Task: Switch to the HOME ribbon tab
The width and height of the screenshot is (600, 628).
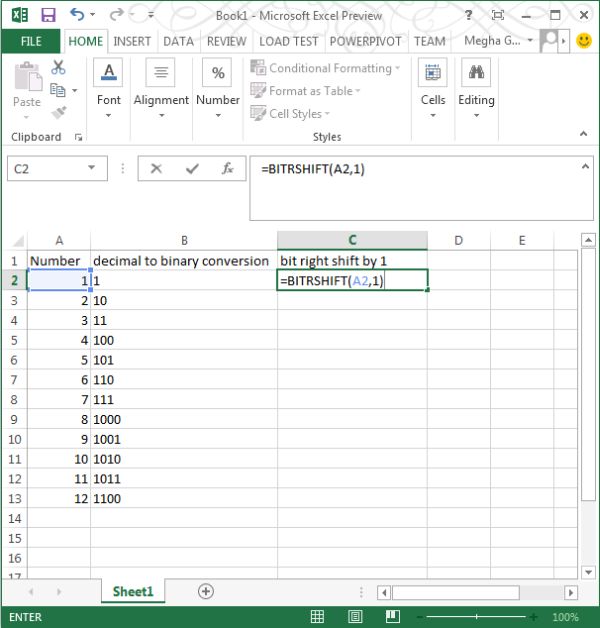Action: (x=86, y=41)
